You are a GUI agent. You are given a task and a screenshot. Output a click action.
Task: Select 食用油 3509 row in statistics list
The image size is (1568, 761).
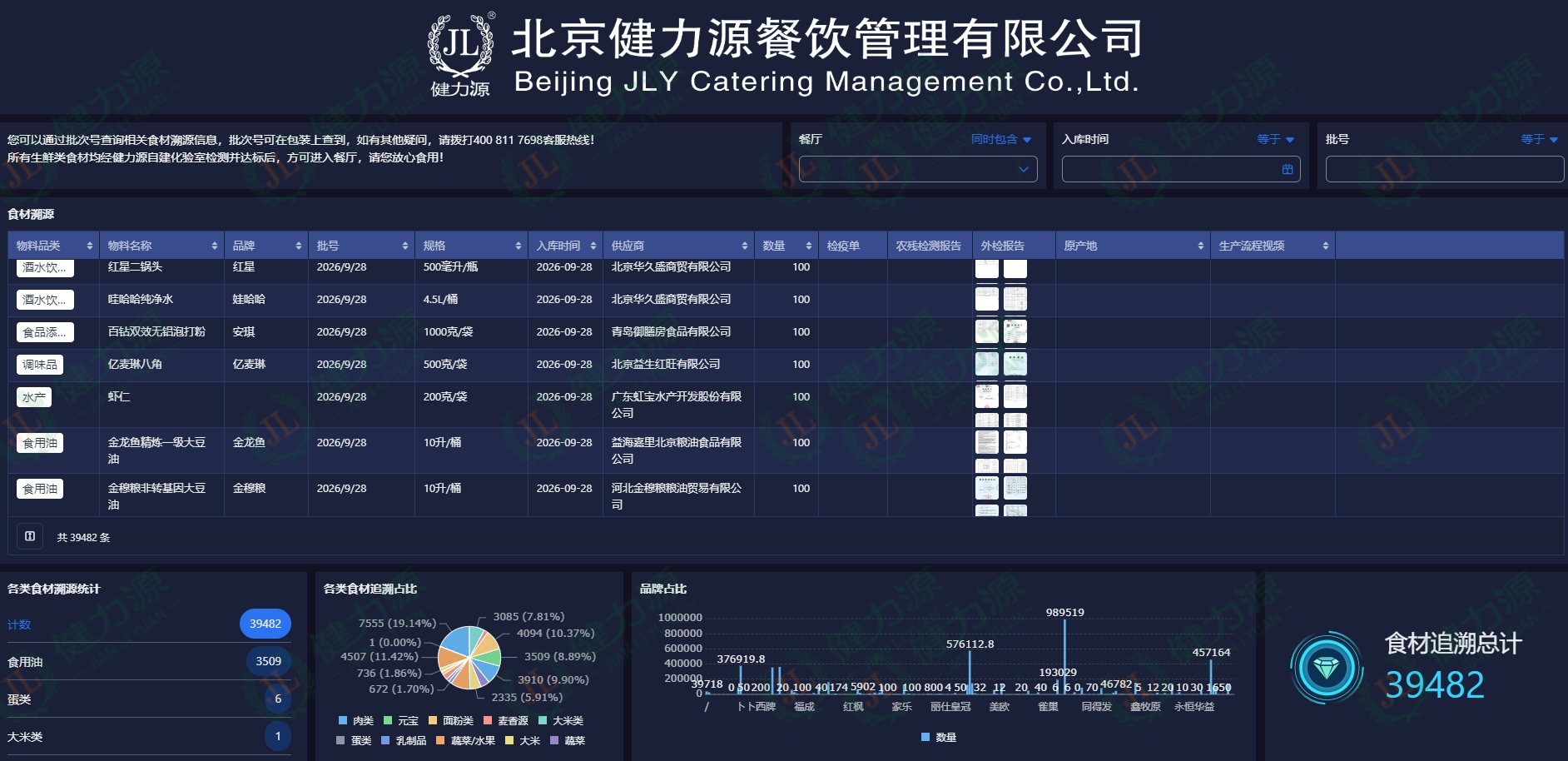149,661
